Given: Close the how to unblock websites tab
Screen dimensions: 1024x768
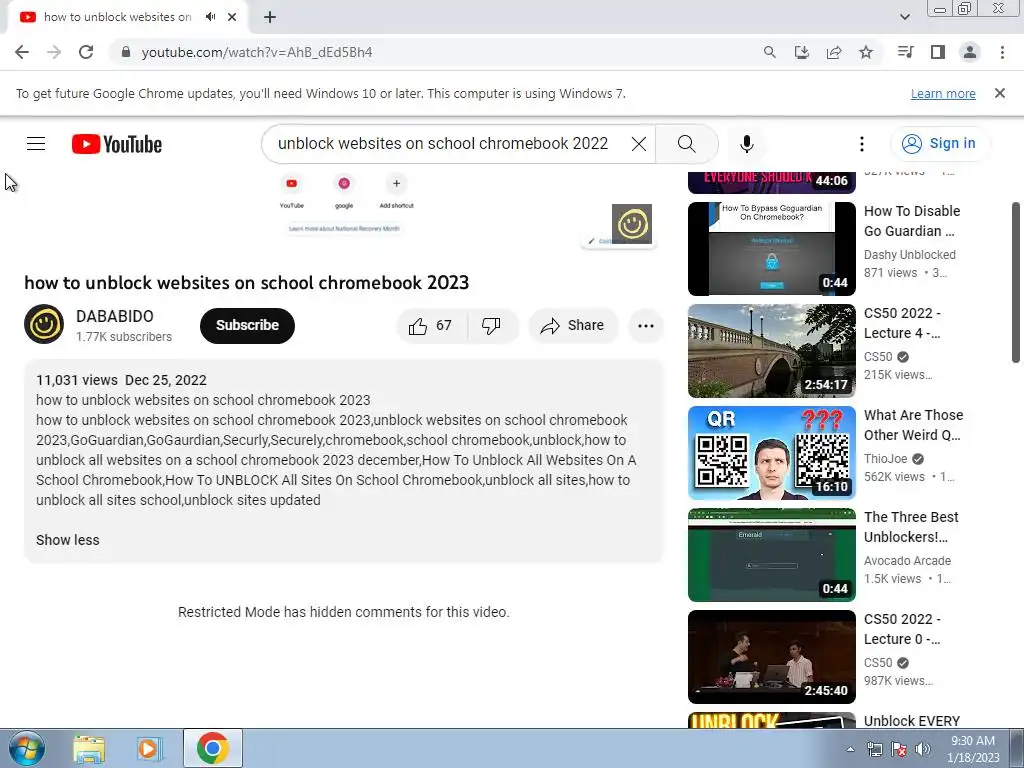Looking at the screenshot, I should tap(232, 17).
